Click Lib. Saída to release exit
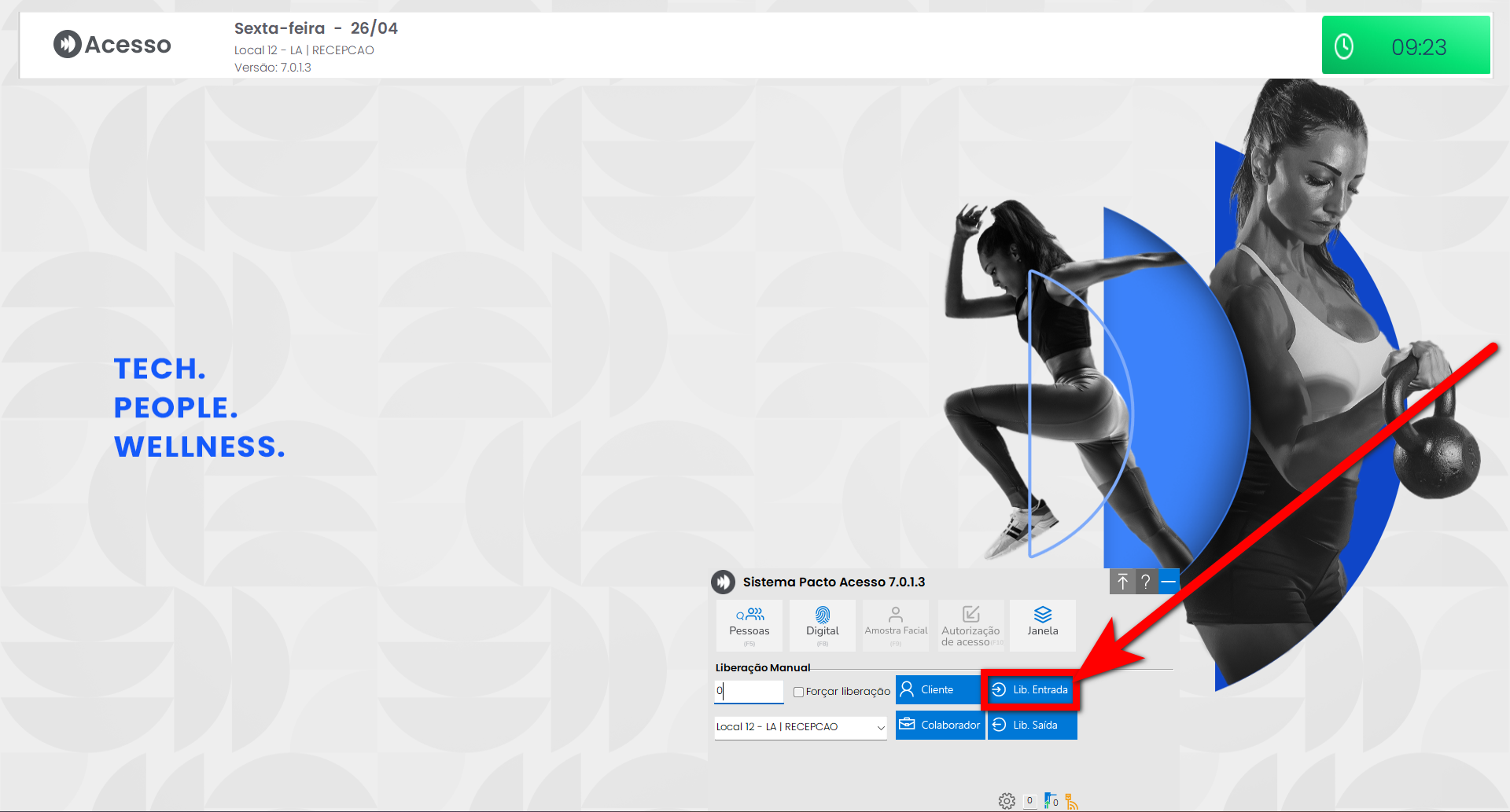The height and width of the screenshot is (812, 1510). 1032,725
